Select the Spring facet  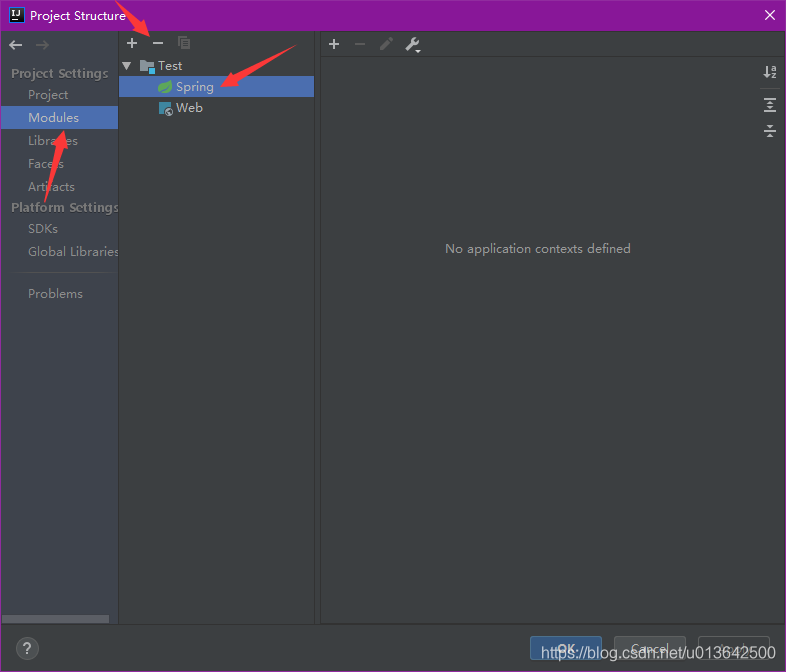(x=217, y=87)
